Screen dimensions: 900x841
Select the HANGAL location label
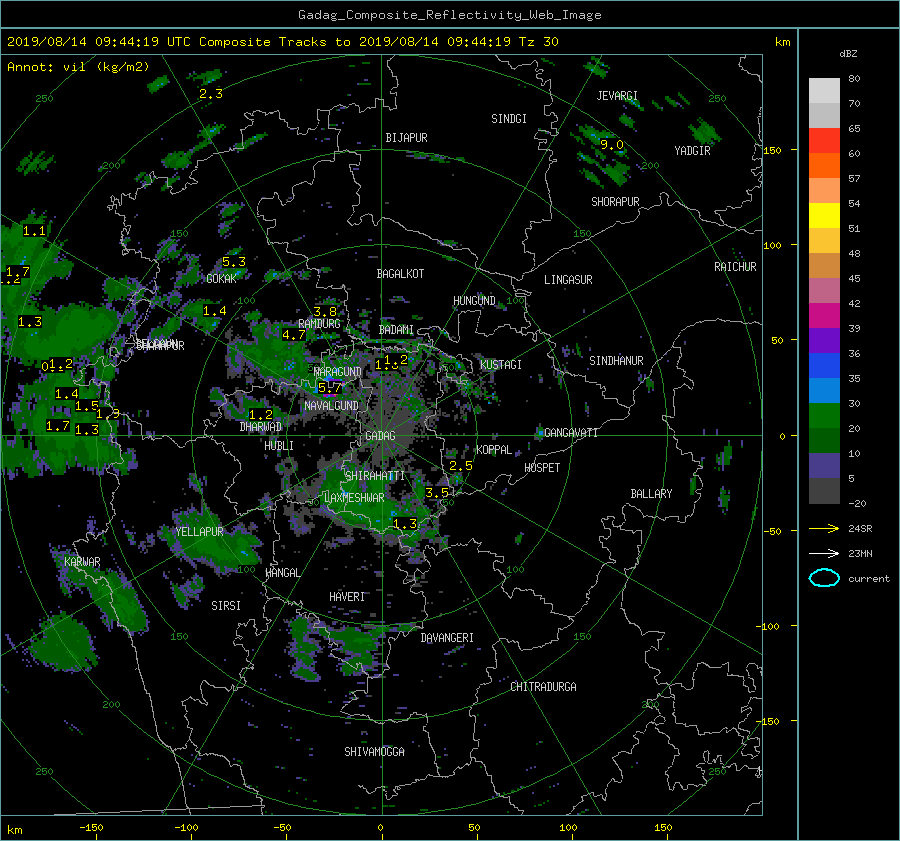point(282,573)
